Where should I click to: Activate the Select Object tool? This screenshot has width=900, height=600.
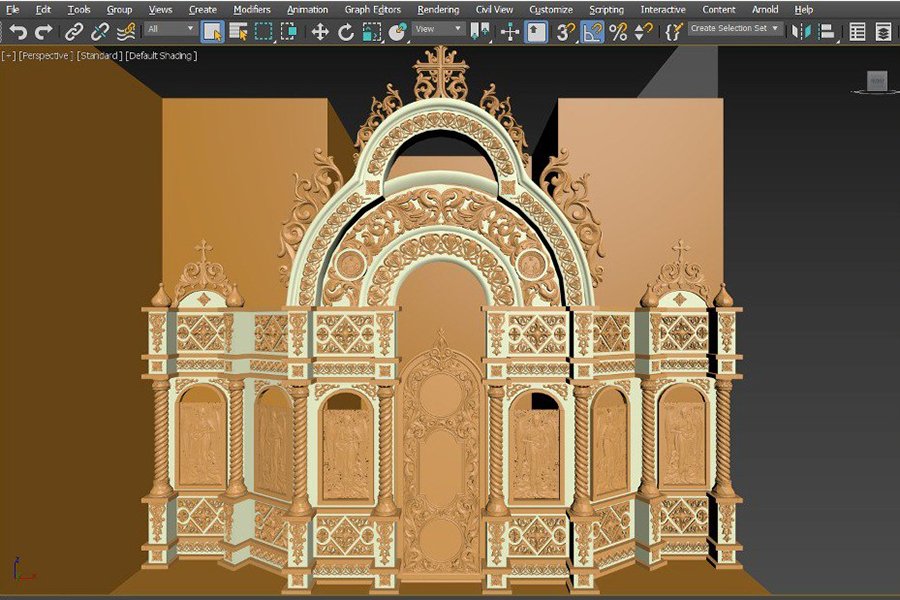212,32
